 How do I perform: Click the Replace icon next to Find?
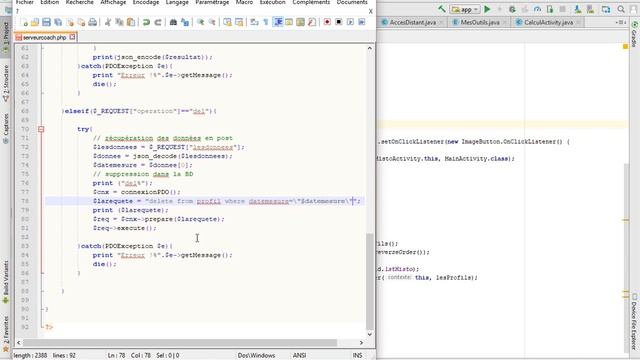coord(185,22)
